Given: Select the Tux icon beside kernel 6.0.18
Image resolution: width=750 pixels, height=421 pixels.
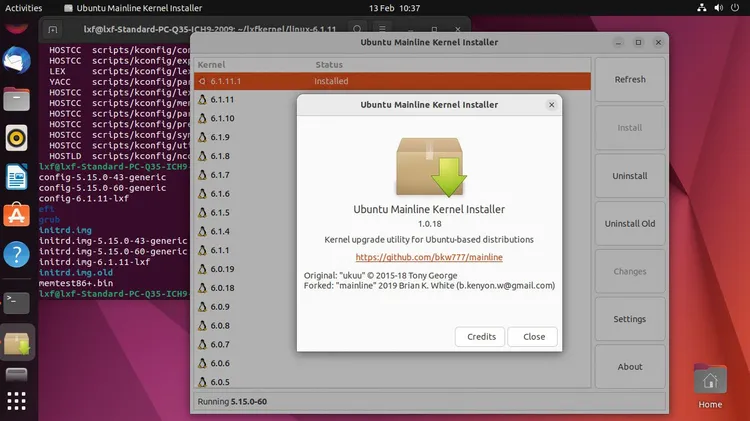Looking at the screenshot, I should point(202,288).
